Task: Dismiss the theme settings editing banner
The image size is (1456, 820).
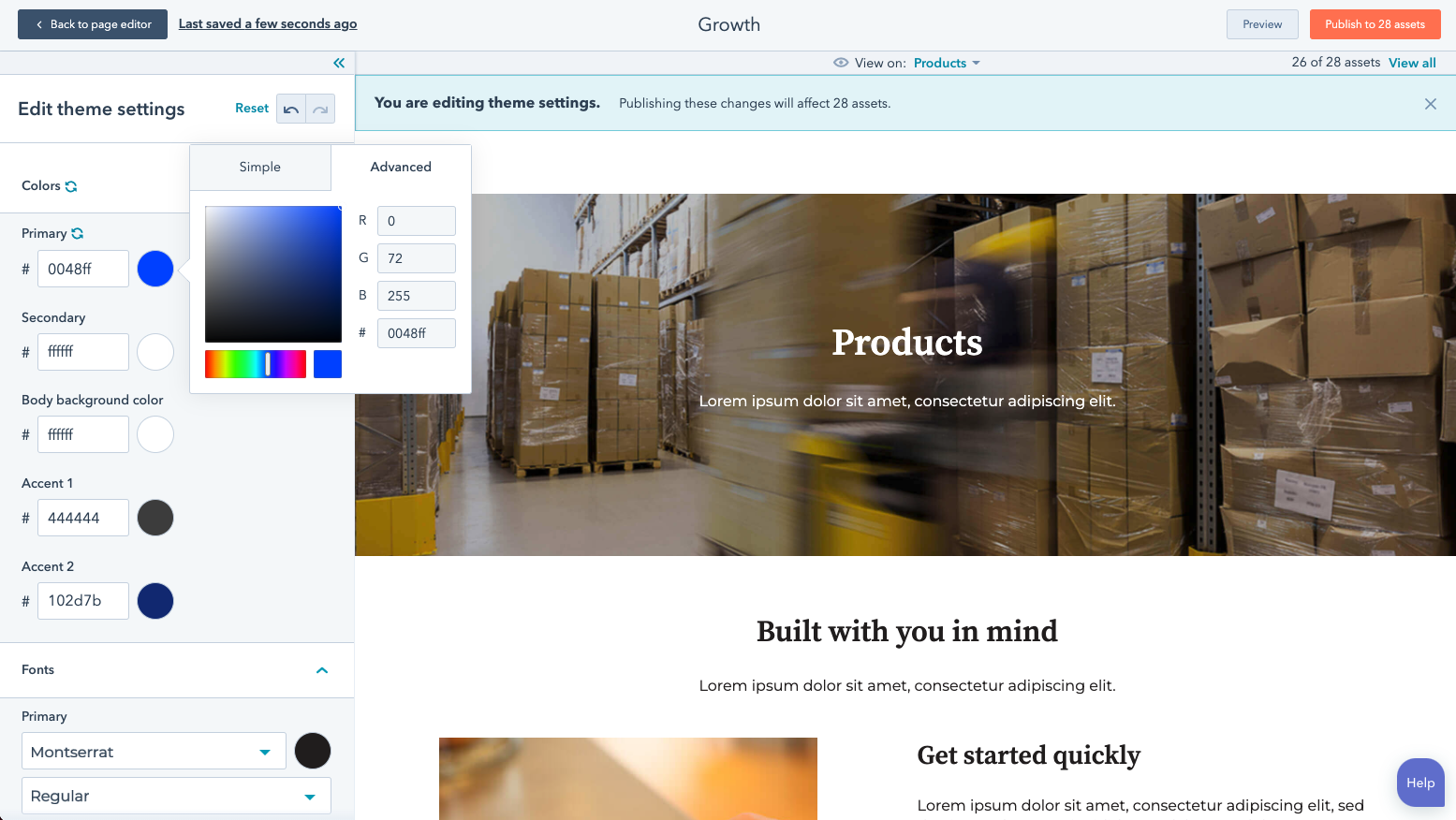Action: pyautogui.click(x=1430, y=104)
